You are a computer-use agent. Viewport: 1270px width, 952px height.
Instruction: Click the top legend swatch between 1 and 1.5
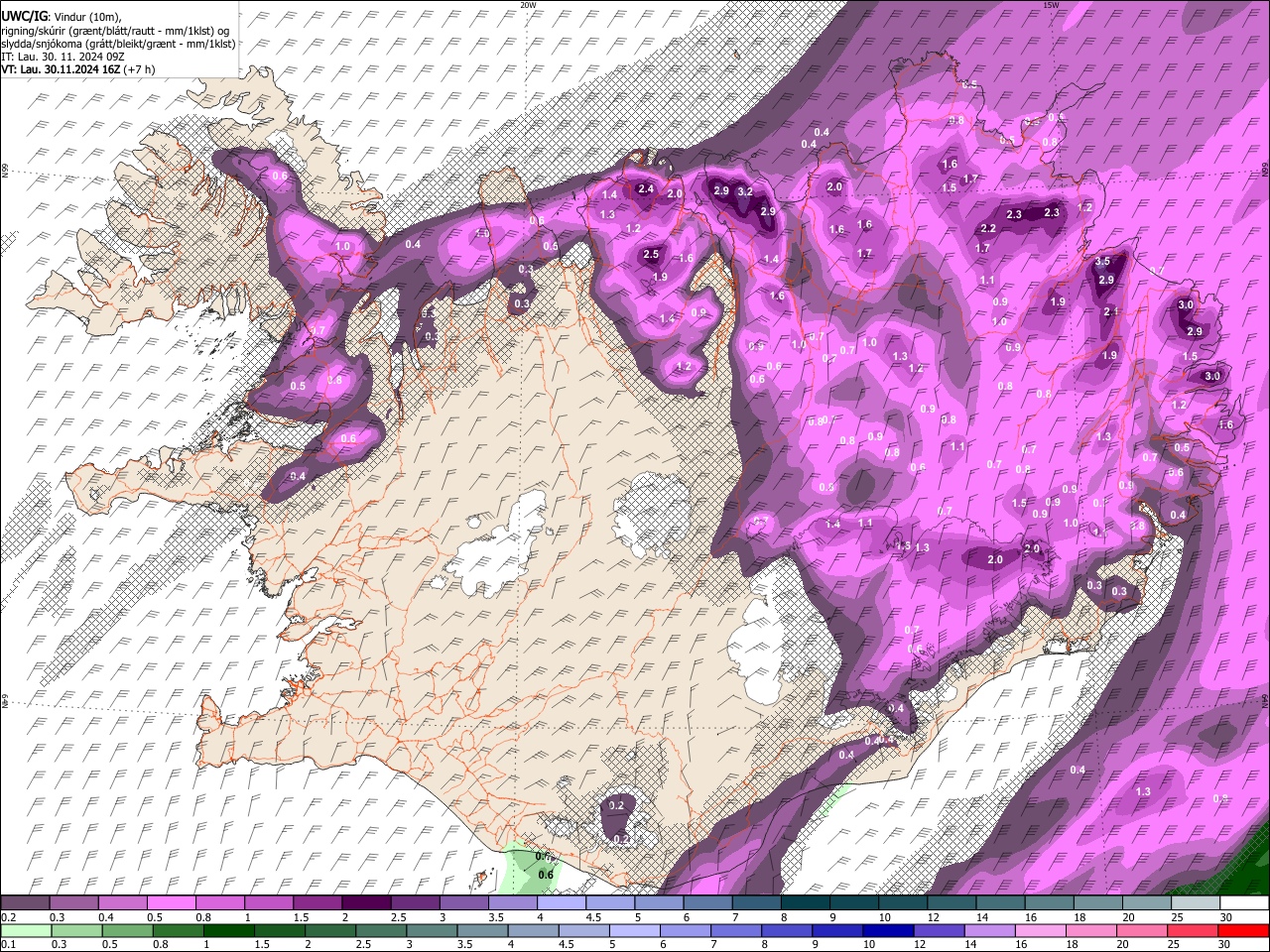(268, 903)
